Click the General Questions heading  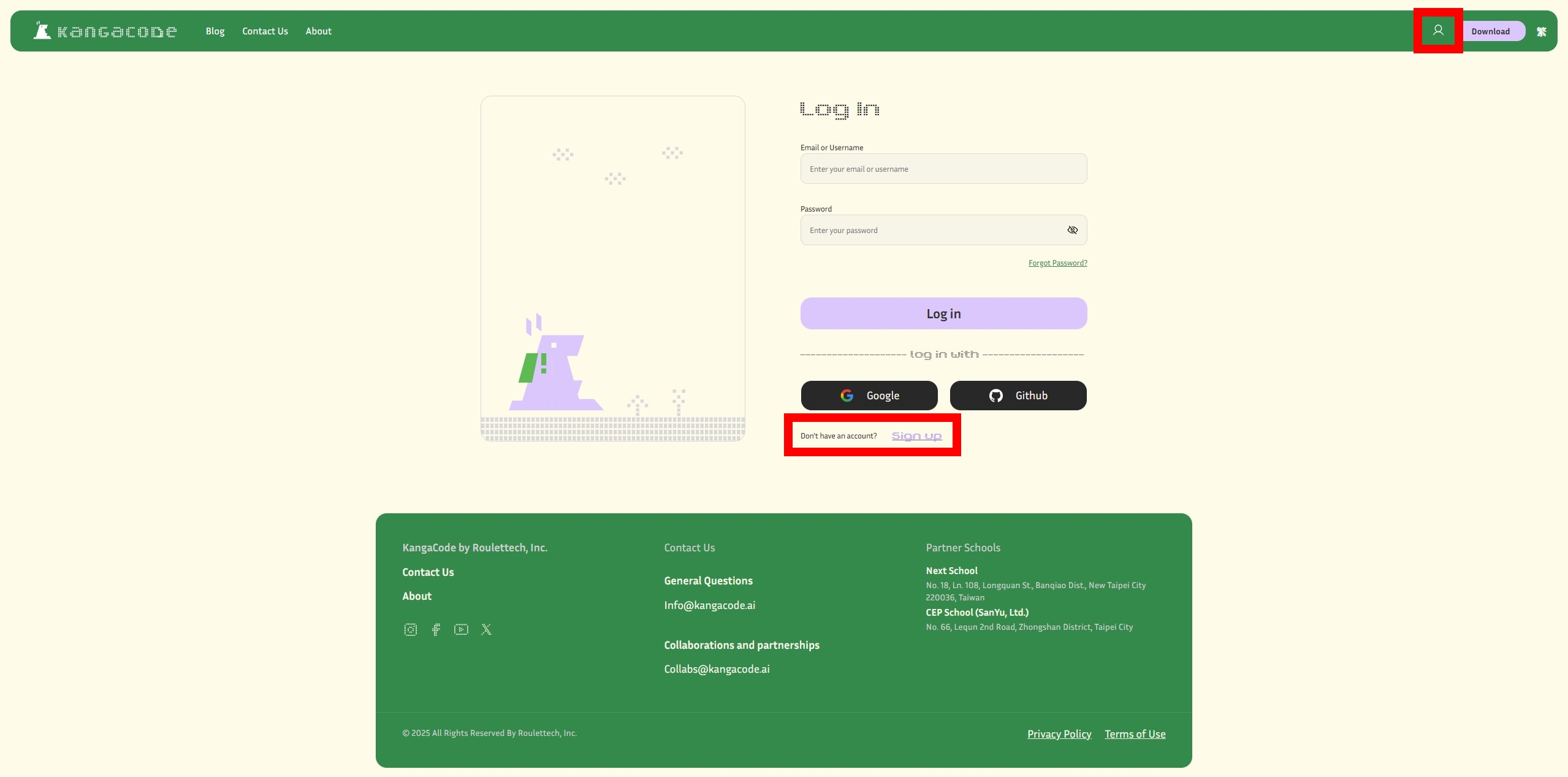tap(709, 581)
